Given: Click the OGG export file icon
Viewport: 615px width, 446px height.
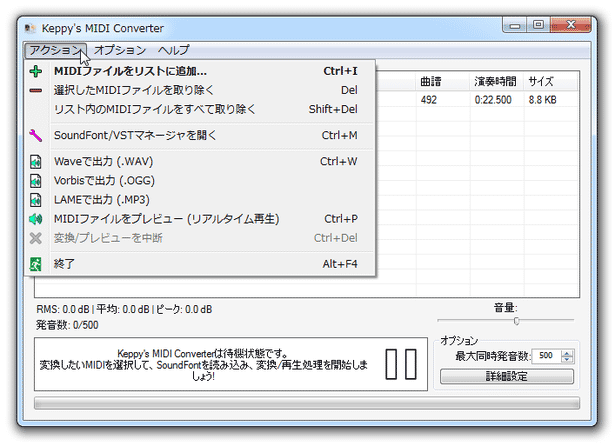Looking at the screenshot, I should pos(36,181).
